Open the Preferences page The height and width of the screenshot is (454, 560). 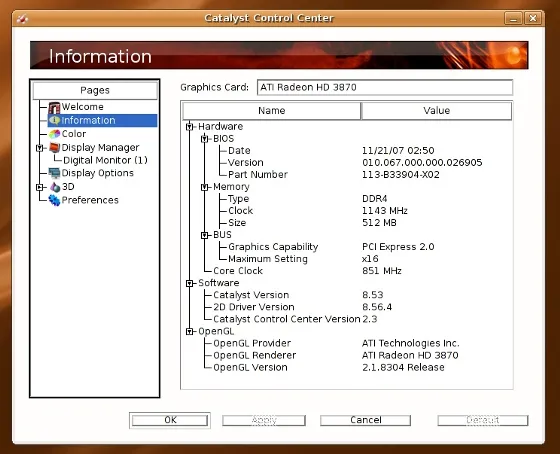pos(90,200)
